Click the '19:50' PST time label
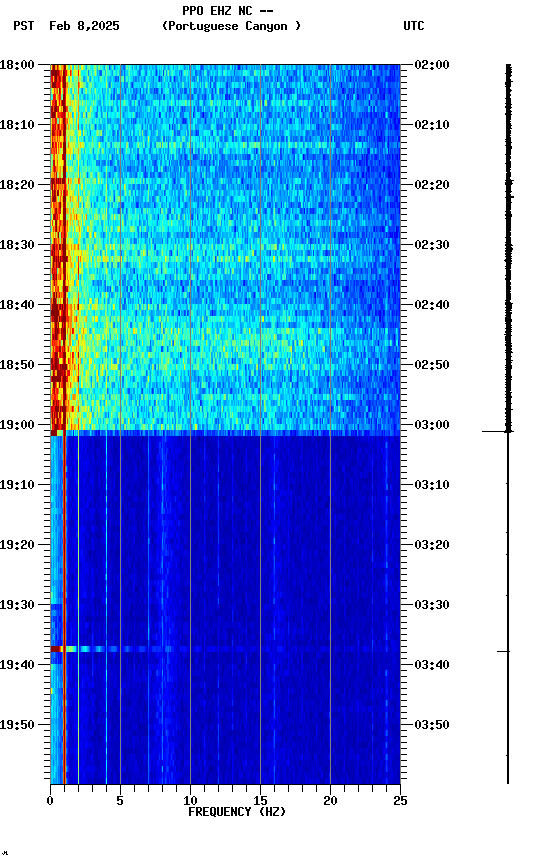552x864 pixels. (x=17, y=725)
